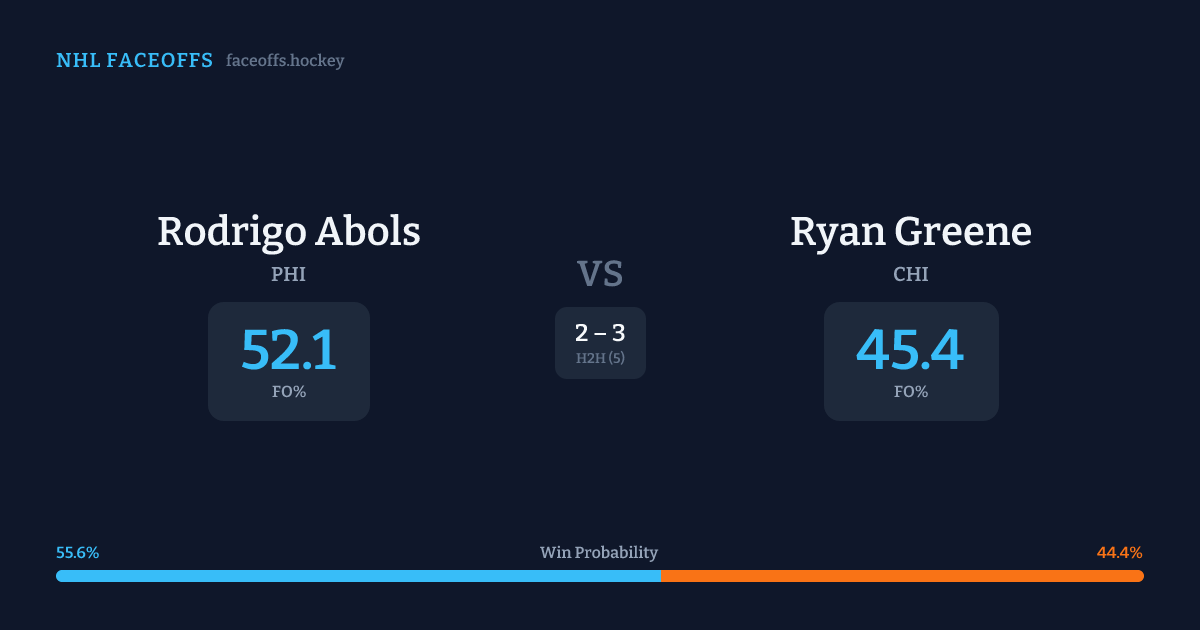Click the blue segment of probability bar
1200x630 pixels.
click(x=358, y=576)
